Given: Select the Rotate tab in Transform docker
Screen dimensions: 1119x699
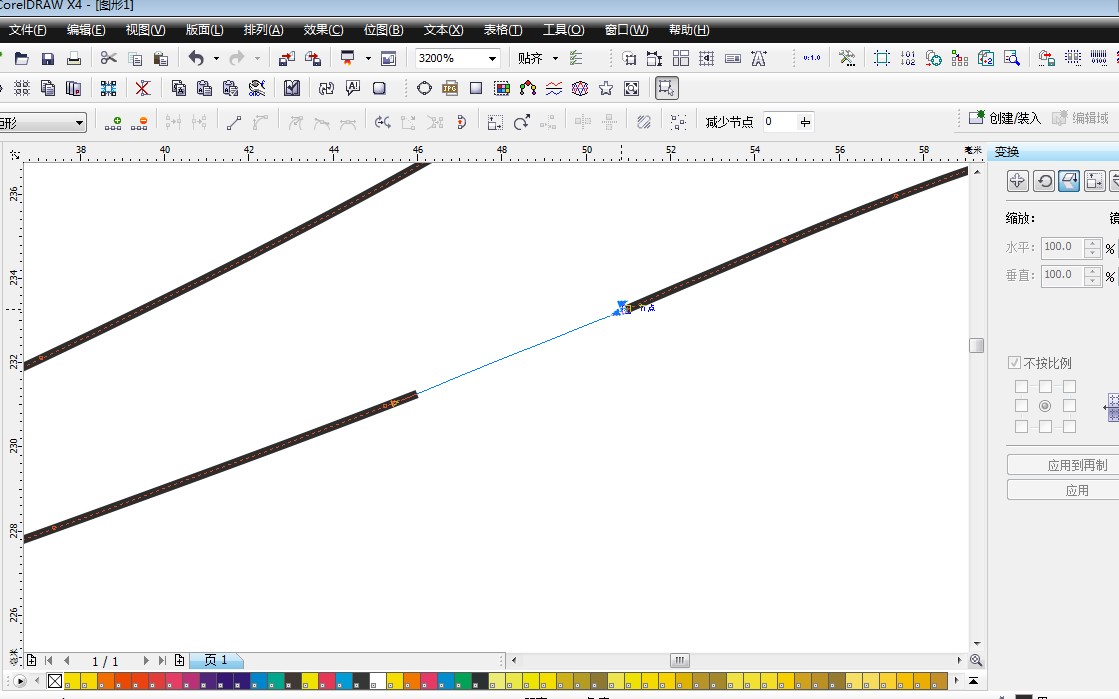Looking at the screenshot, I should [1044, 181].
